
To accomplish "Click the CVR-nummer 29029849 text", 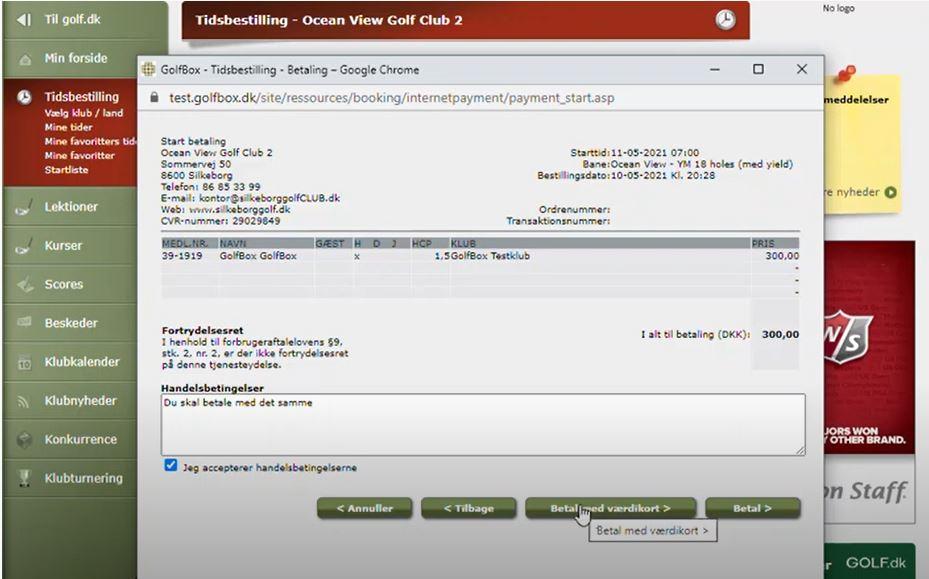I will click(220, 221).
